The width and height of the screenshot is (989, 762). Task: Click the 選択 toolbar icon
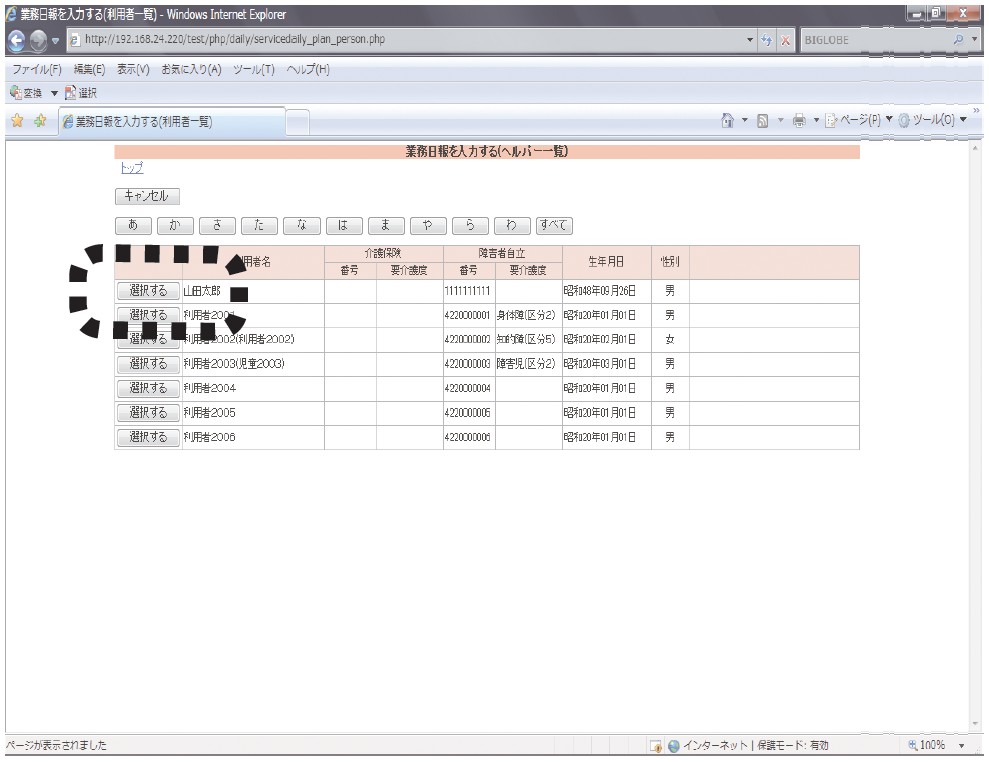click(x=81, y=93)
